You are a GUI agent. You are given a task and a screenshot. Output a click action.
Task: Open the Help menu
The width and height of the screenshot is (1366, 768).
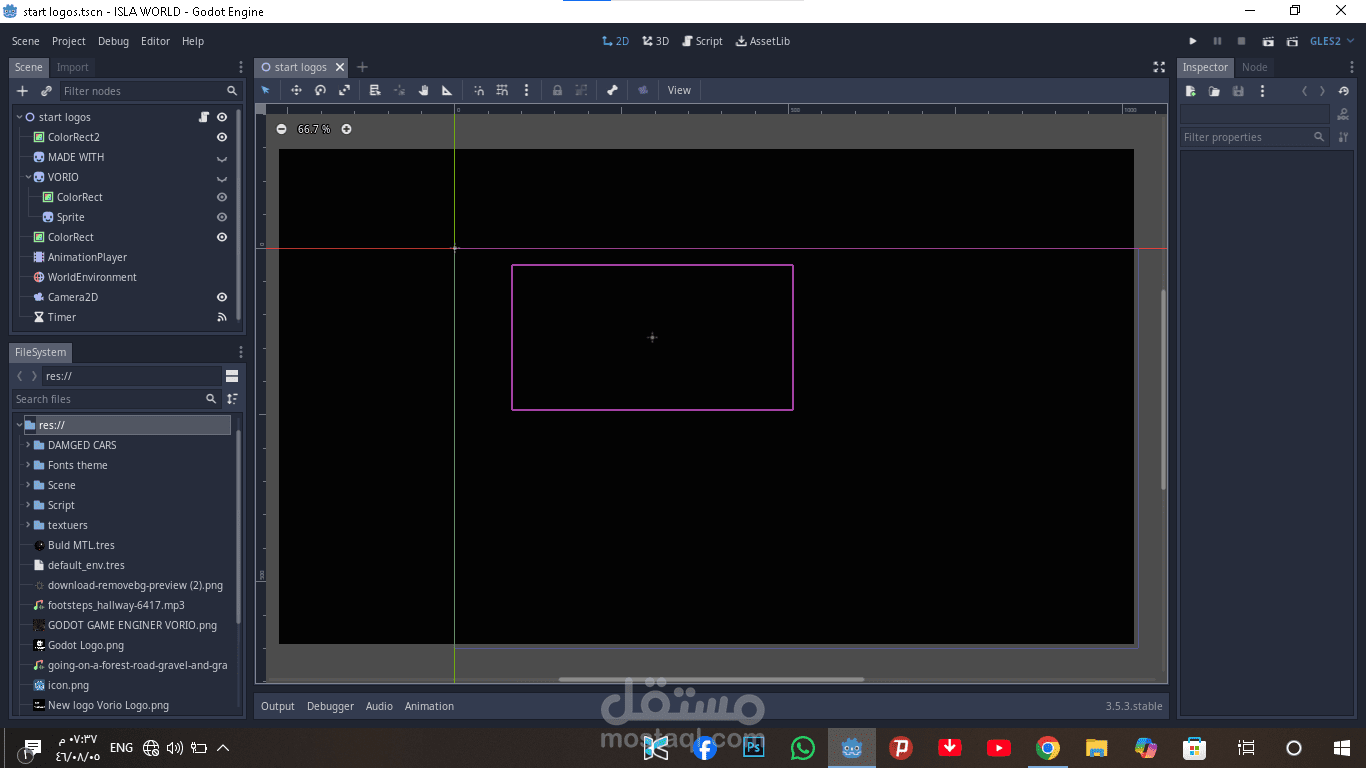tap(193, 41)
